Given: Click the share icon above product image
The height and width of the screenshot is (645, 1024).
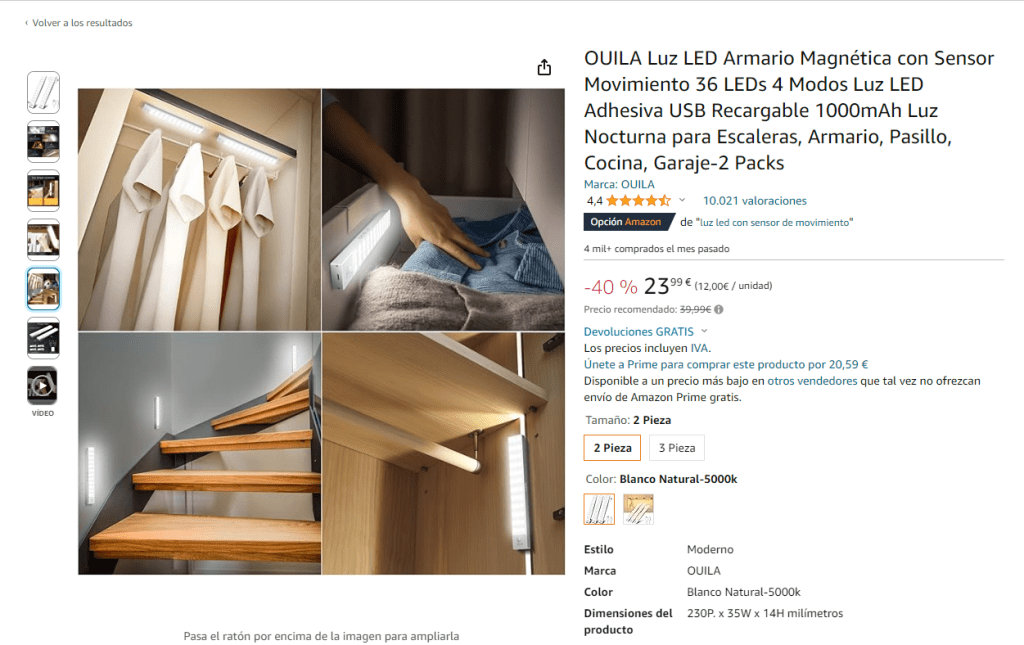Looking at the screenshot, I should [544, 67].
